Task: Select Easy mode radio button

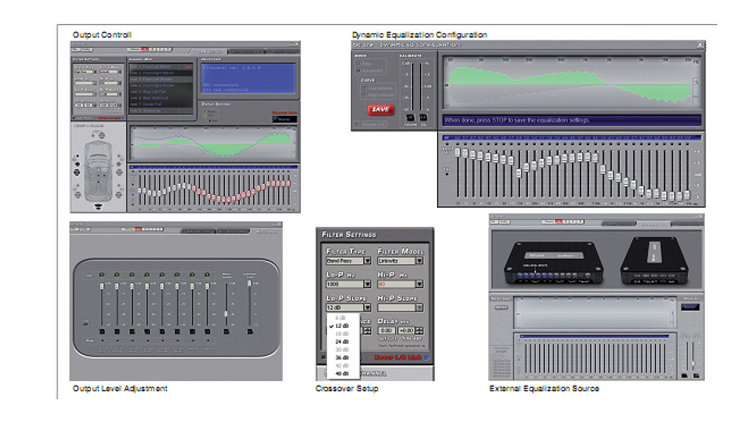Action: [359, 64]
